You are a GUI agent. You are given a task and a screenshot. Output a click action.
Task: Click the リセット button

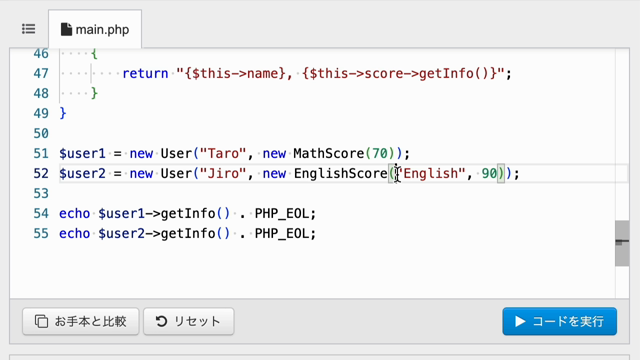pyautogui.click(x=189, y=321)
